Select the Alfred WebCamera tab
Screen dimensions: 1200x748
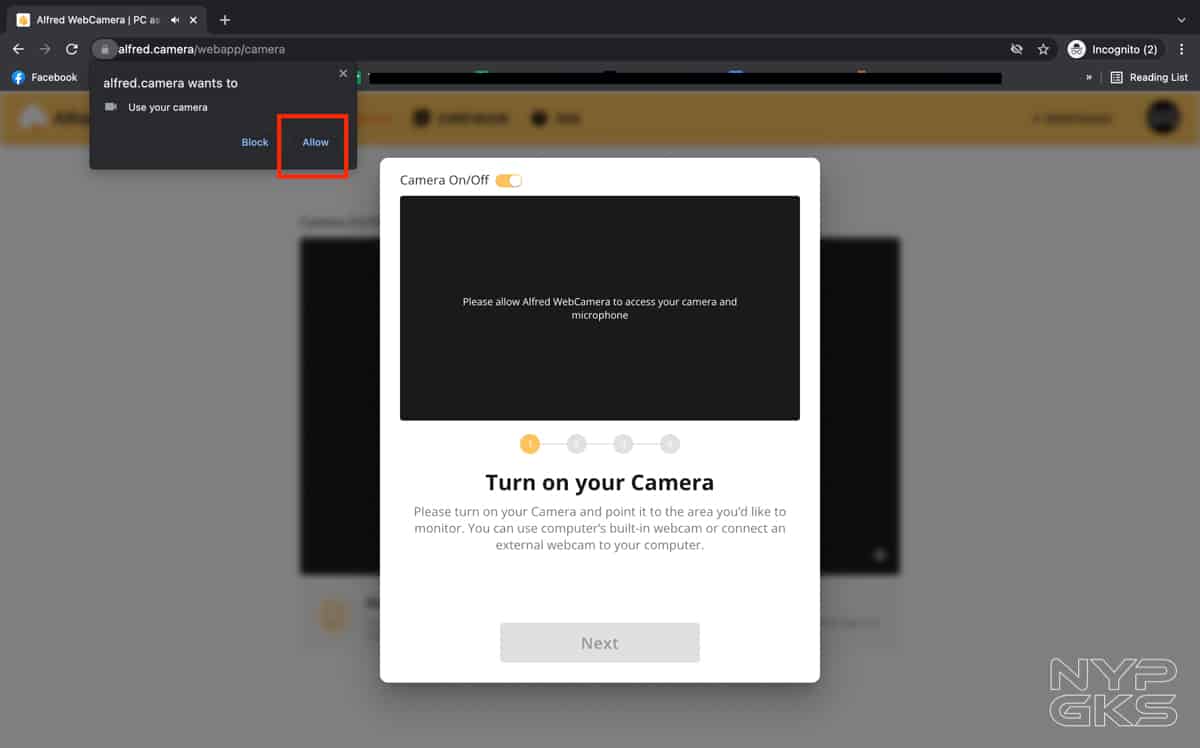pyautogui.click(x=106, y=20)
